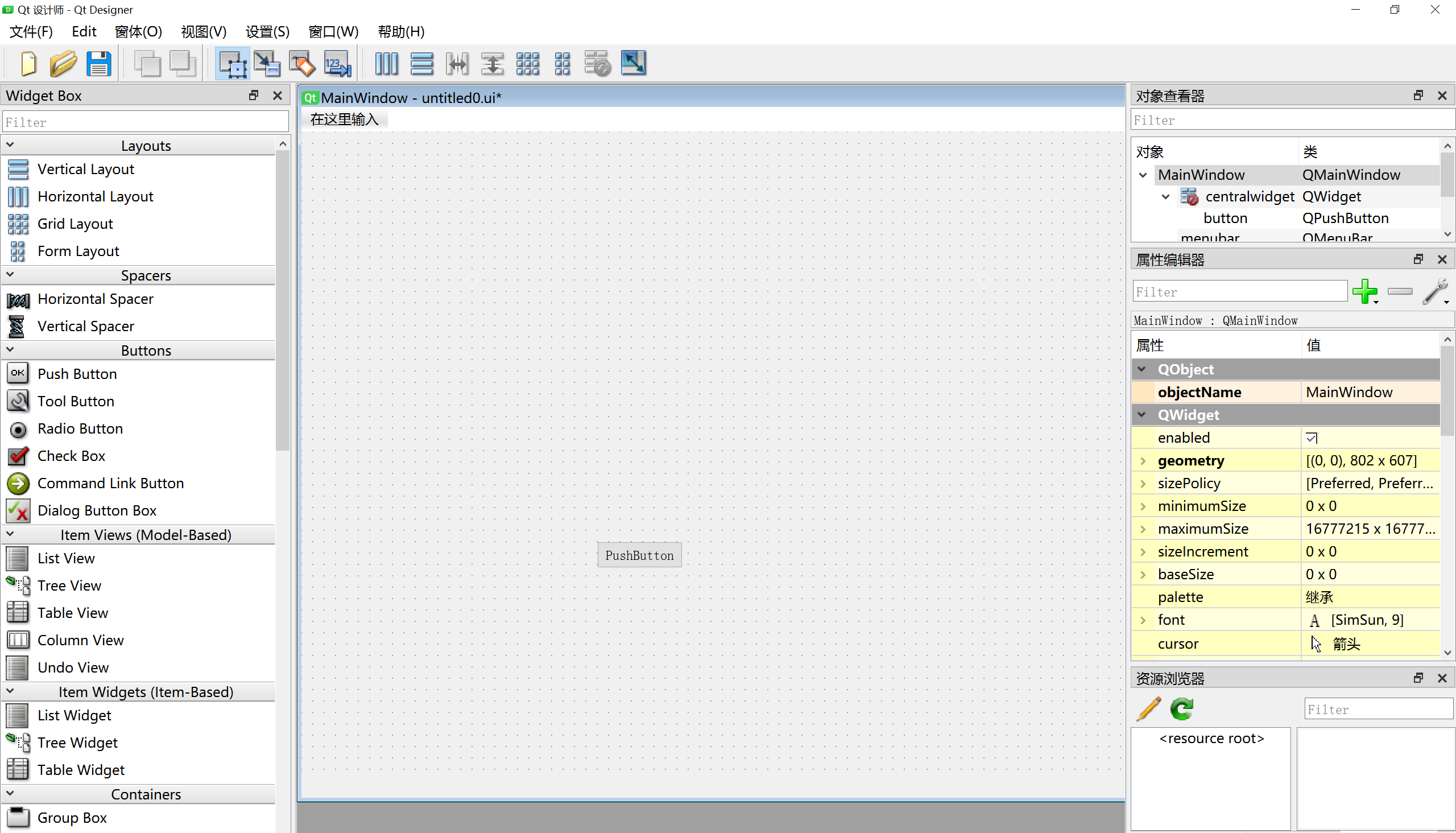
Task: Expand the geometry property row
Action: point(1143,460)
